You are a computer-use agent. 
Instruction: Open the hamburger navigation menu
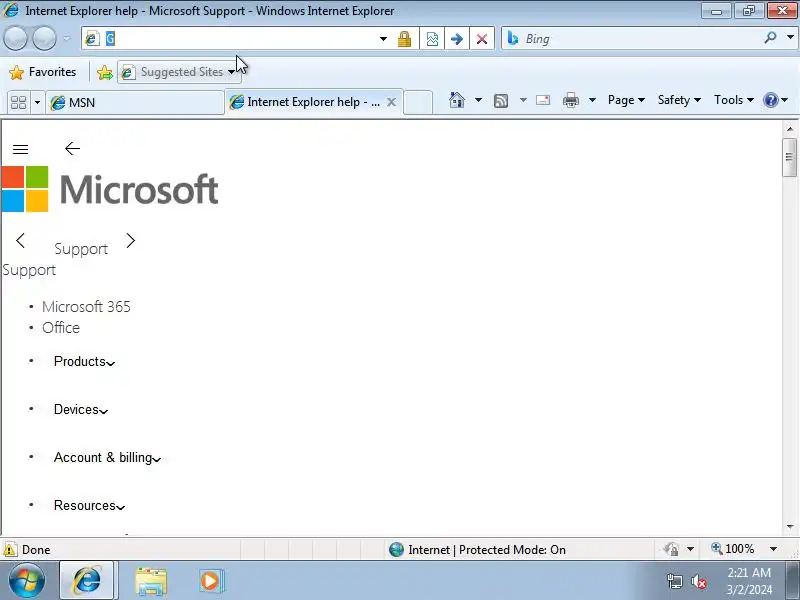click(20, 149)
